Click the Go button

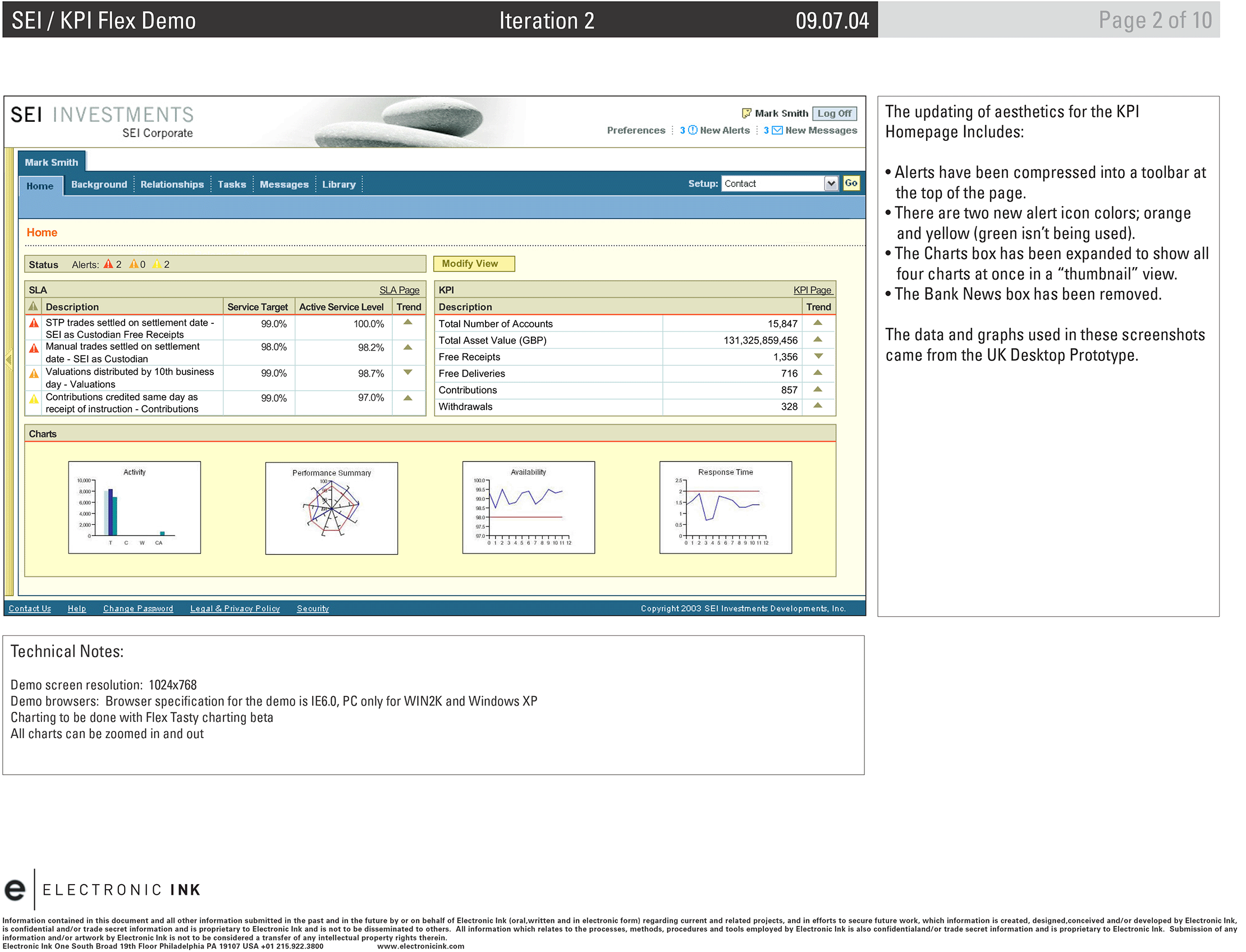click(850, 183)
